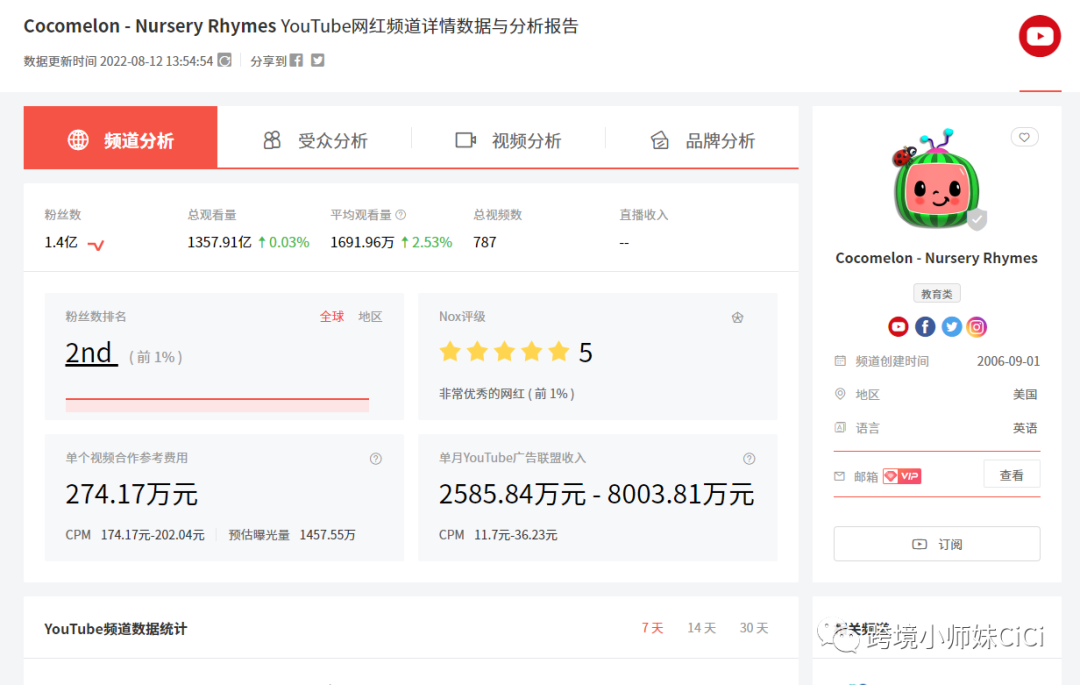Open the channel's Instagram social icon
The width and height of the screenshot is (1080, 685).
[977, 327]
